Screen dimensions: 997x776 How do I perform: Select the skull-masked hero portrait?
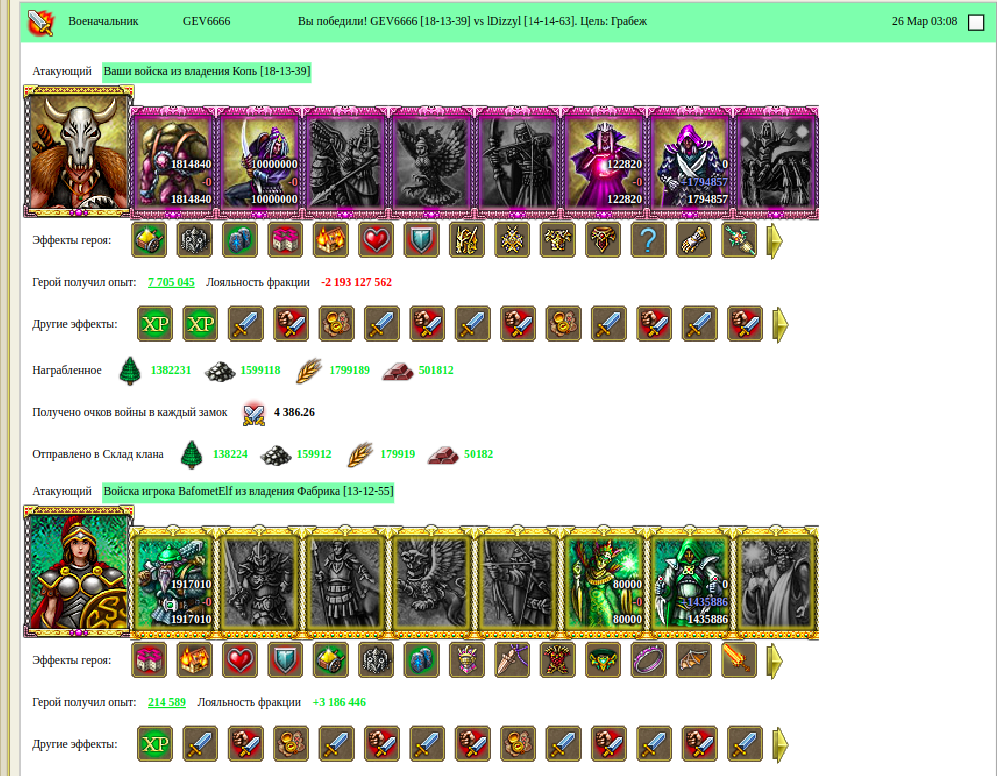tap(78, 151)
